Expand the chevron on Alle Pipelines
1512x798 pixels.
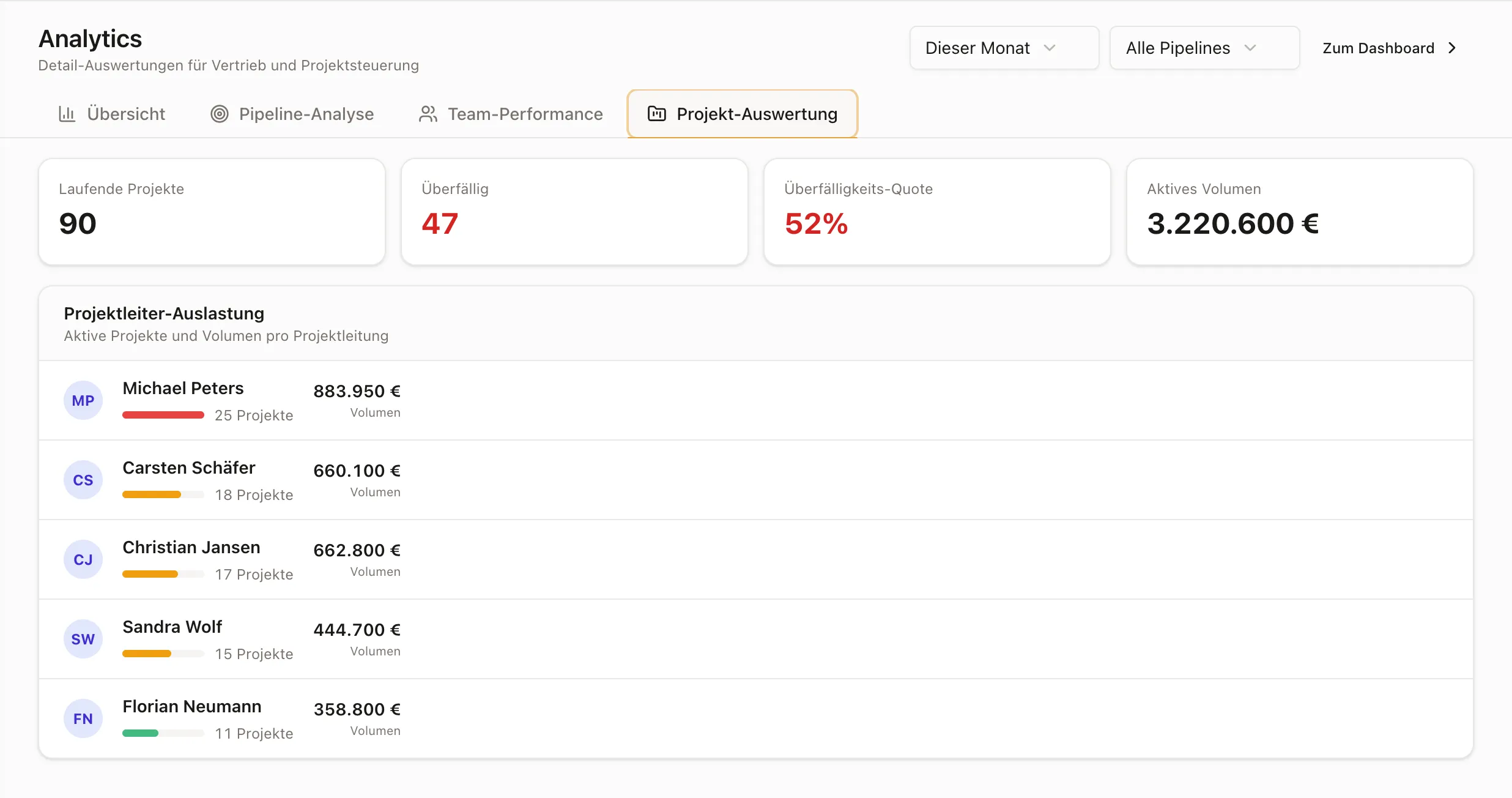pyautogui.click(x=1250, y=48)
